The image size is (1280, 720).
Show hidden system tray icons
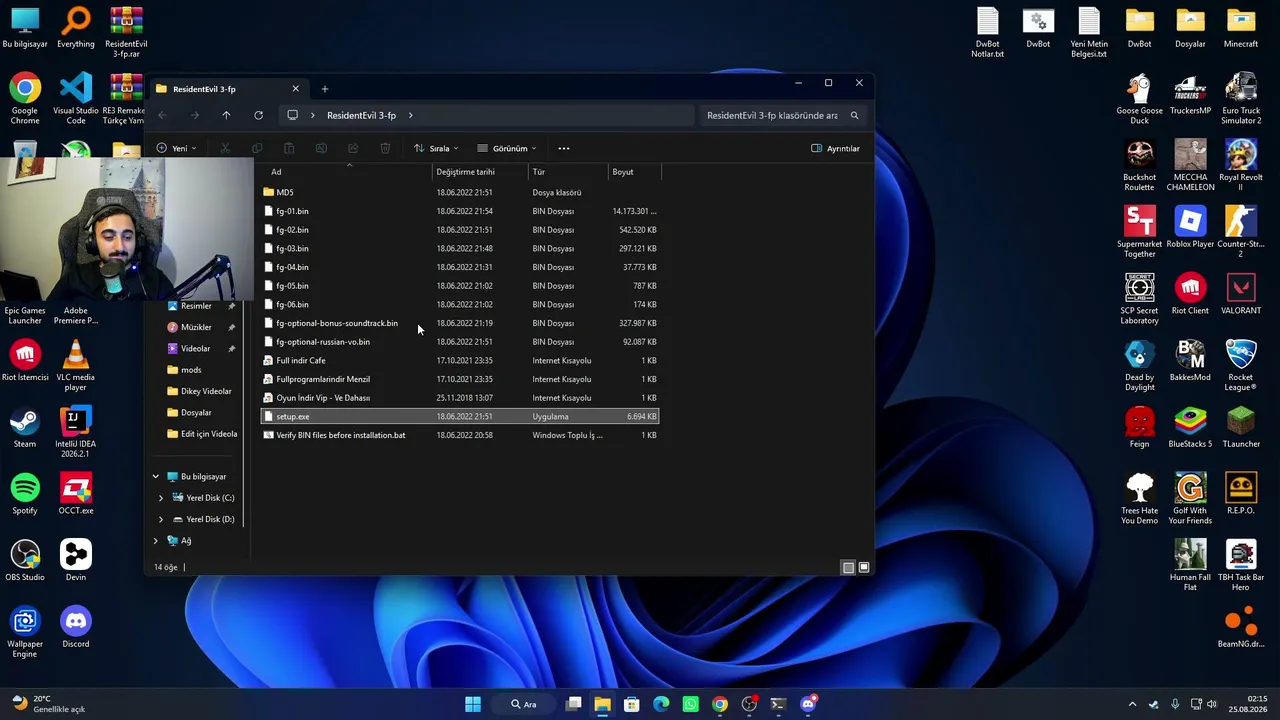(x=1132, y=704)
